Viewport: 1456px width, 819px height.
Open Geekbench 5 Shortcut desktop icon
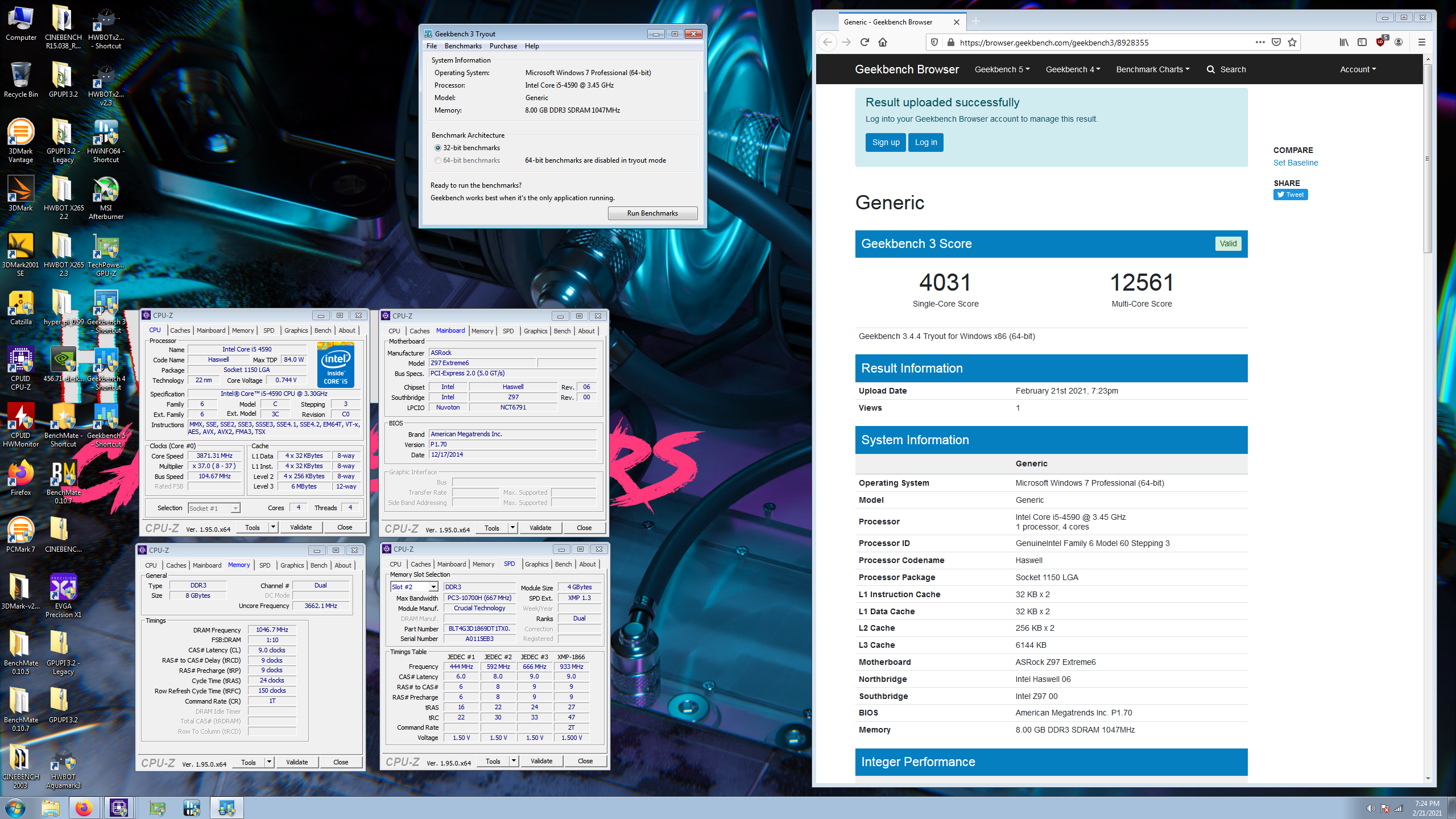point(106,425)
